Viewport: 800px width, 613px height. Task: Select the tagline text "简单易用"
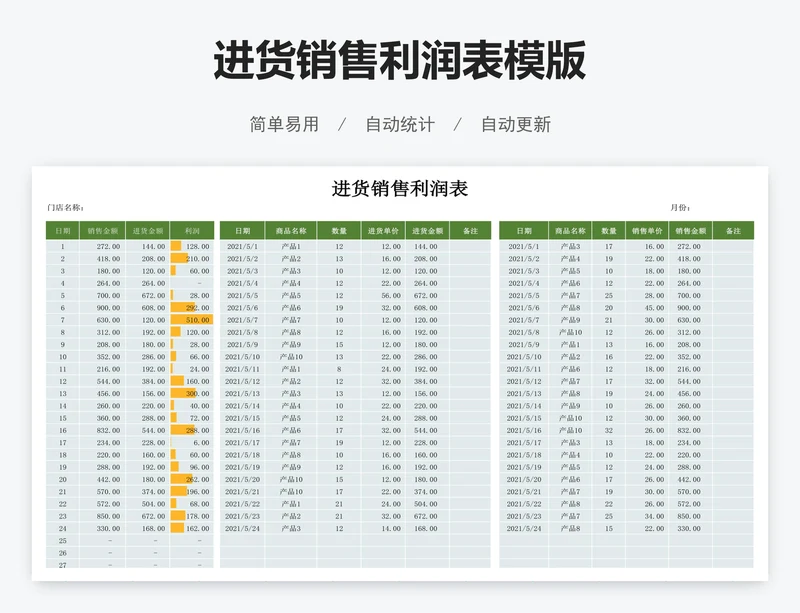pos(284,124)
